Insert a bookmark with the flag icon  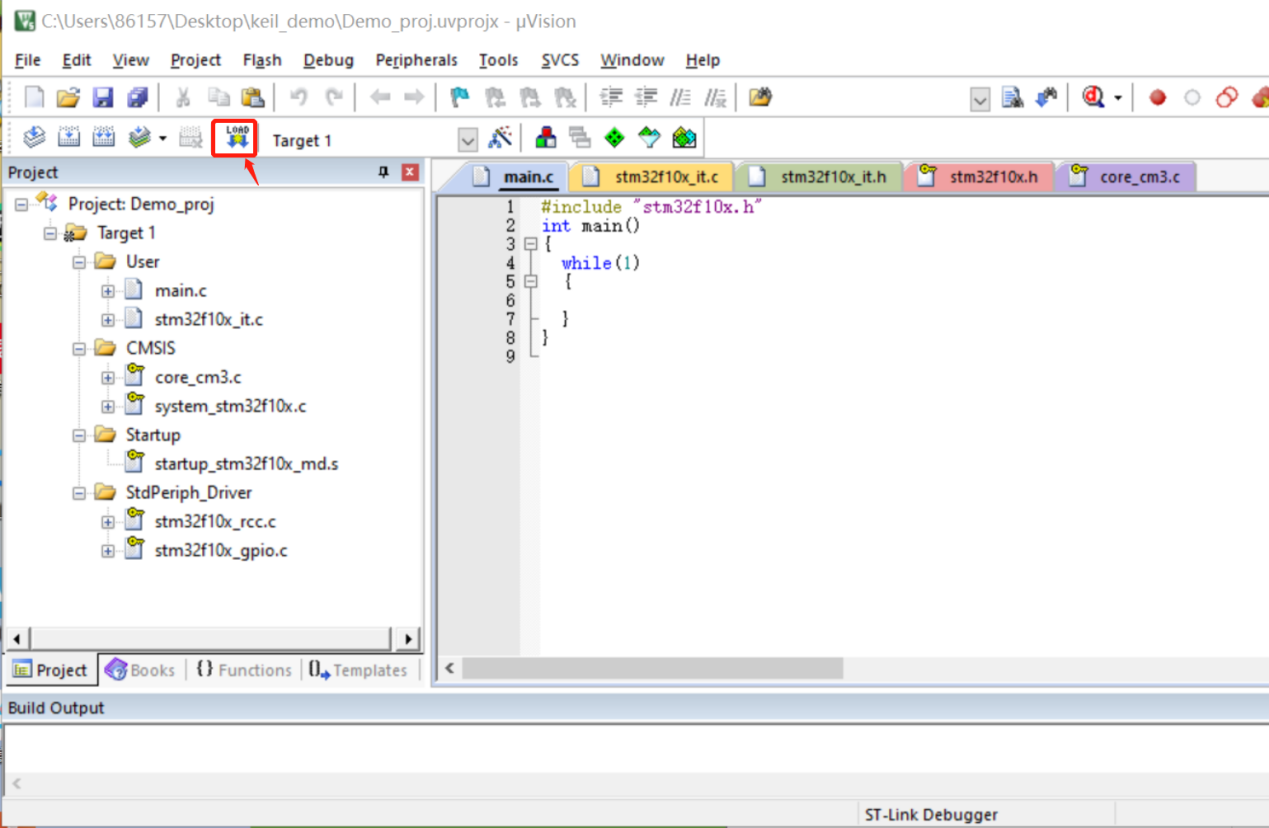click(459, 97)
